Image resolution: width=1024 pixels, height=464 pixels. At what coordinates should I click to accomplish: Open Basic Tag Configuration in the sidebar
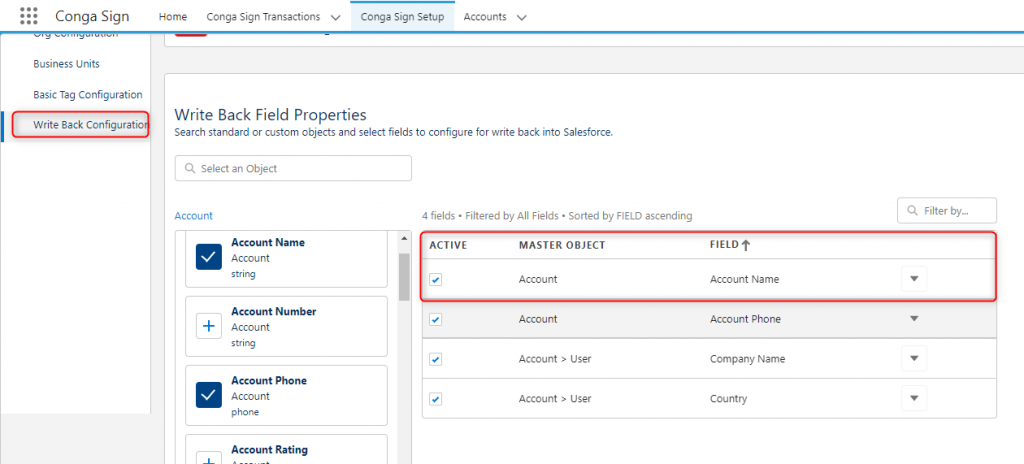[x=88, y=95]
